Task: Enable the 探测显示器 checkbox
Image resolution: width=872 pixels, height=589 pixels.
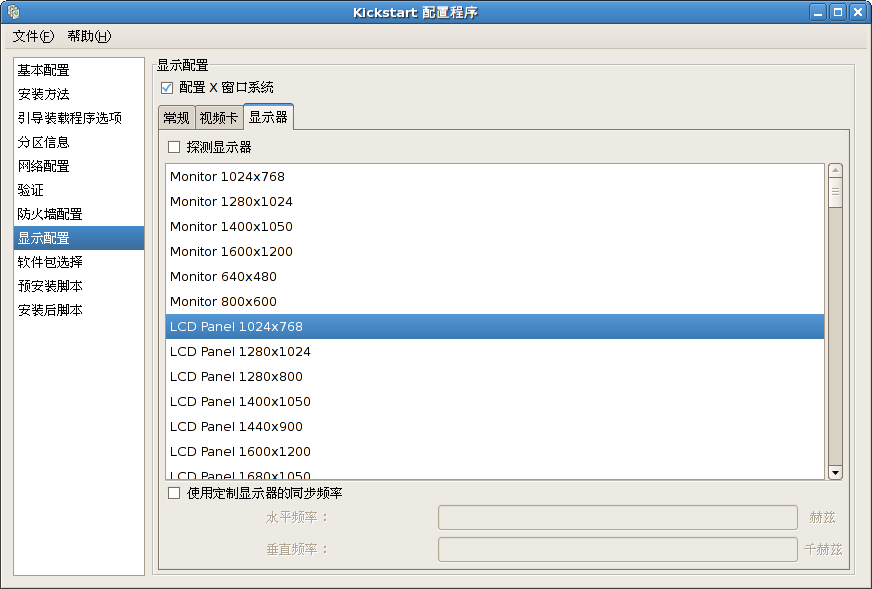Action: tap(174, 147)
